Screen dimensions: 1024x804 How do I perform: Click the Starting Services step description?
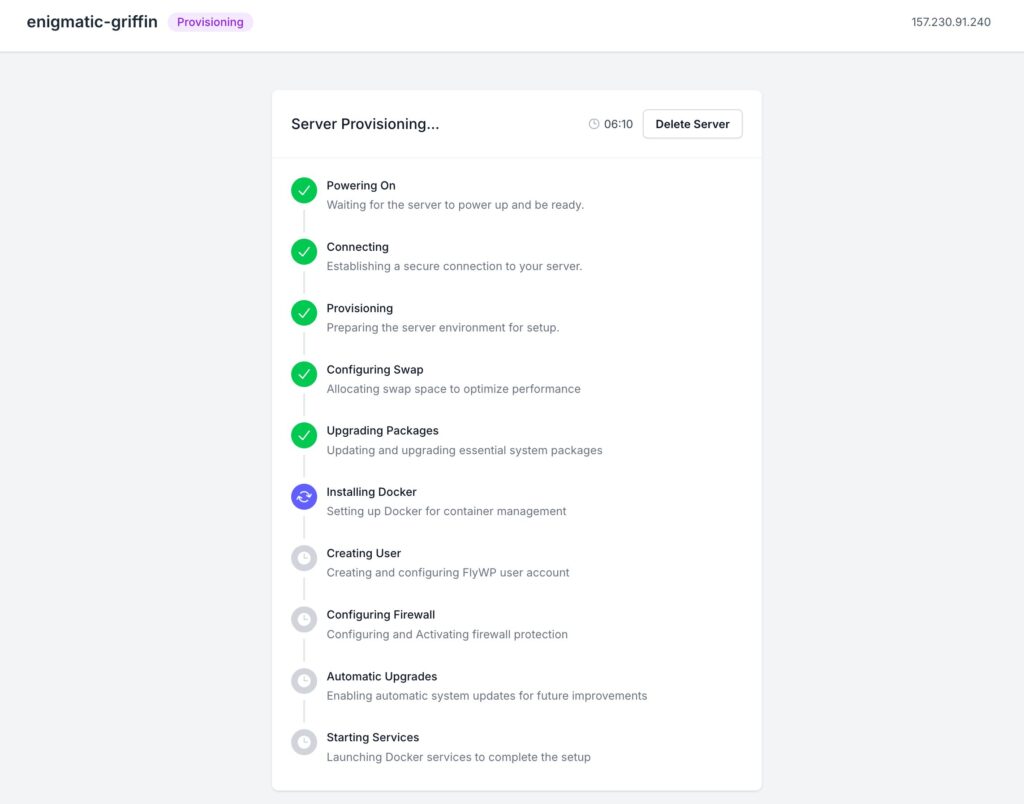tap(458, 757)
